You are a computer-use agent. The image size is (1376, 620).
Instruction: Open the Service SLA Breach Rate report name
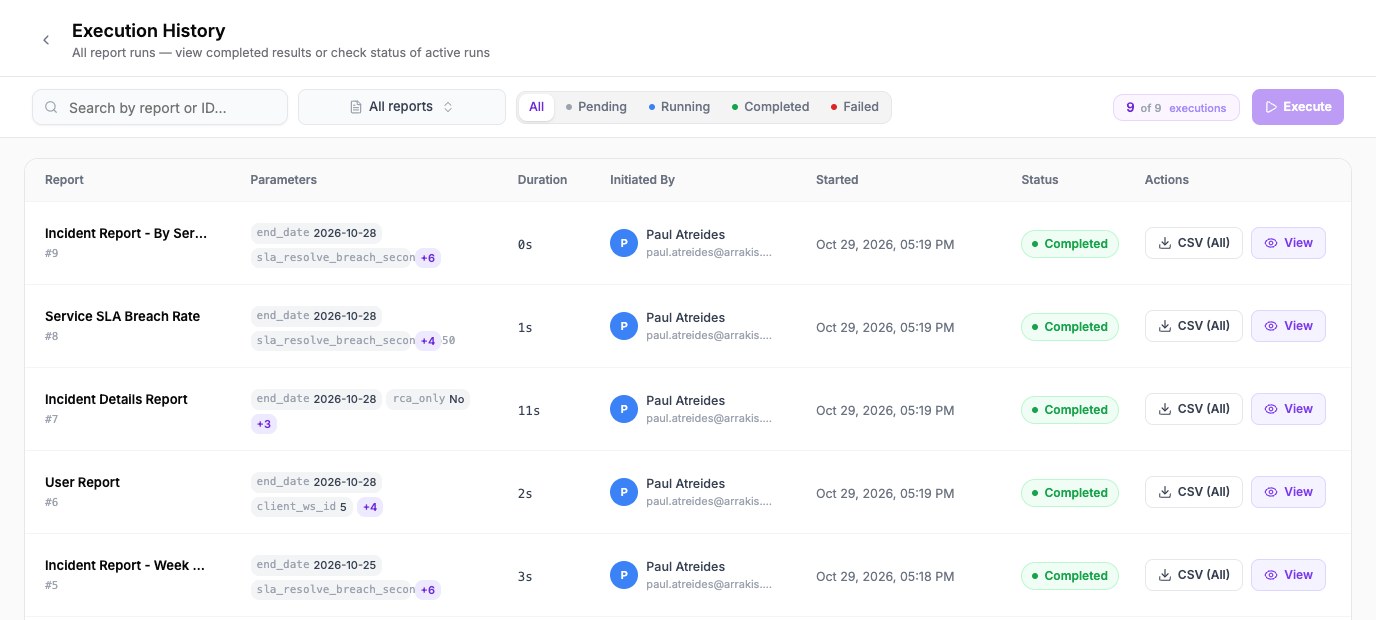pyautogui.click(x=122, y=316)
